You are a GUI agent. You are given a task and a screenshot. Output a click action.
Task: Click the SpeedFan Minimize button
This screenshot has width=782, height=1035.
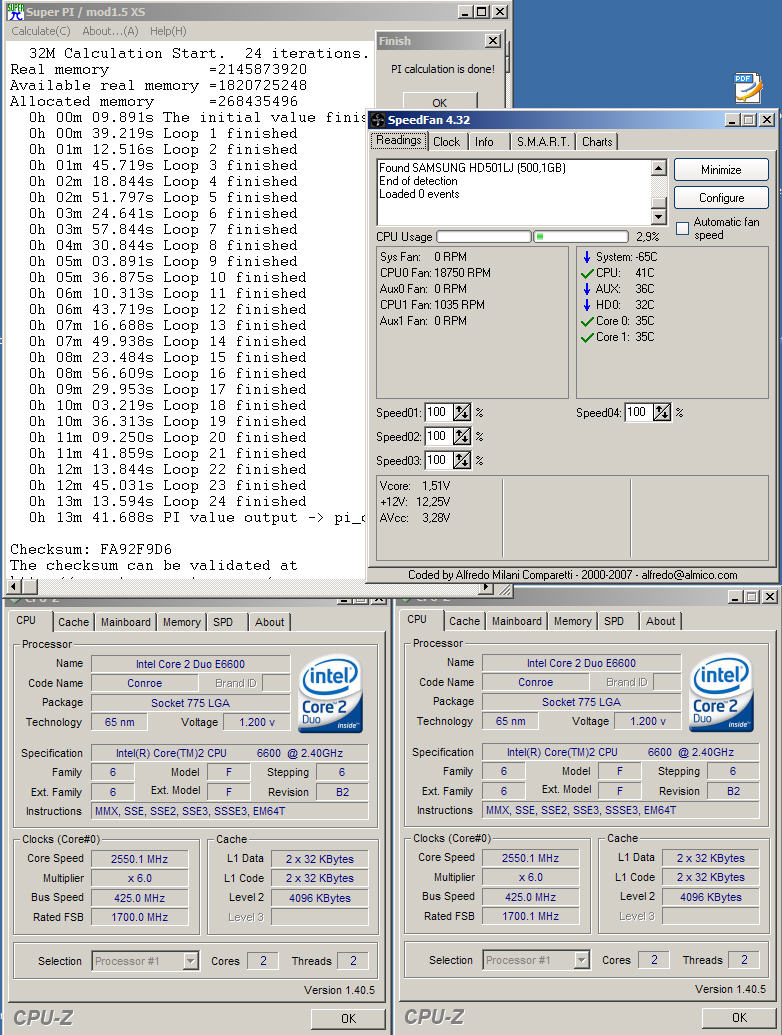pos(721,170)
